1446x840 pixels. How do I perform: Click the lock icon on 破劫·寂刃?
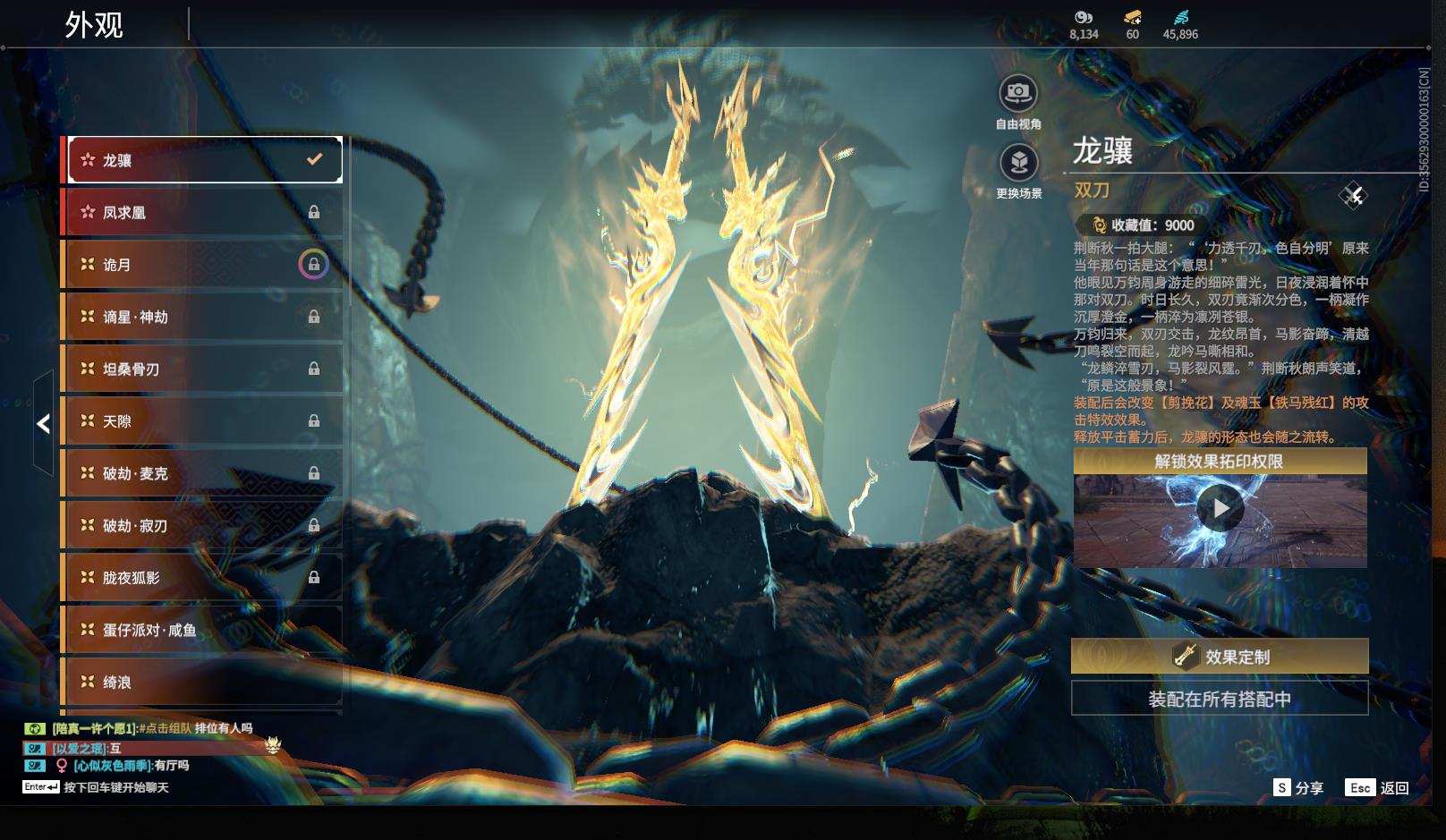(314, 525)
